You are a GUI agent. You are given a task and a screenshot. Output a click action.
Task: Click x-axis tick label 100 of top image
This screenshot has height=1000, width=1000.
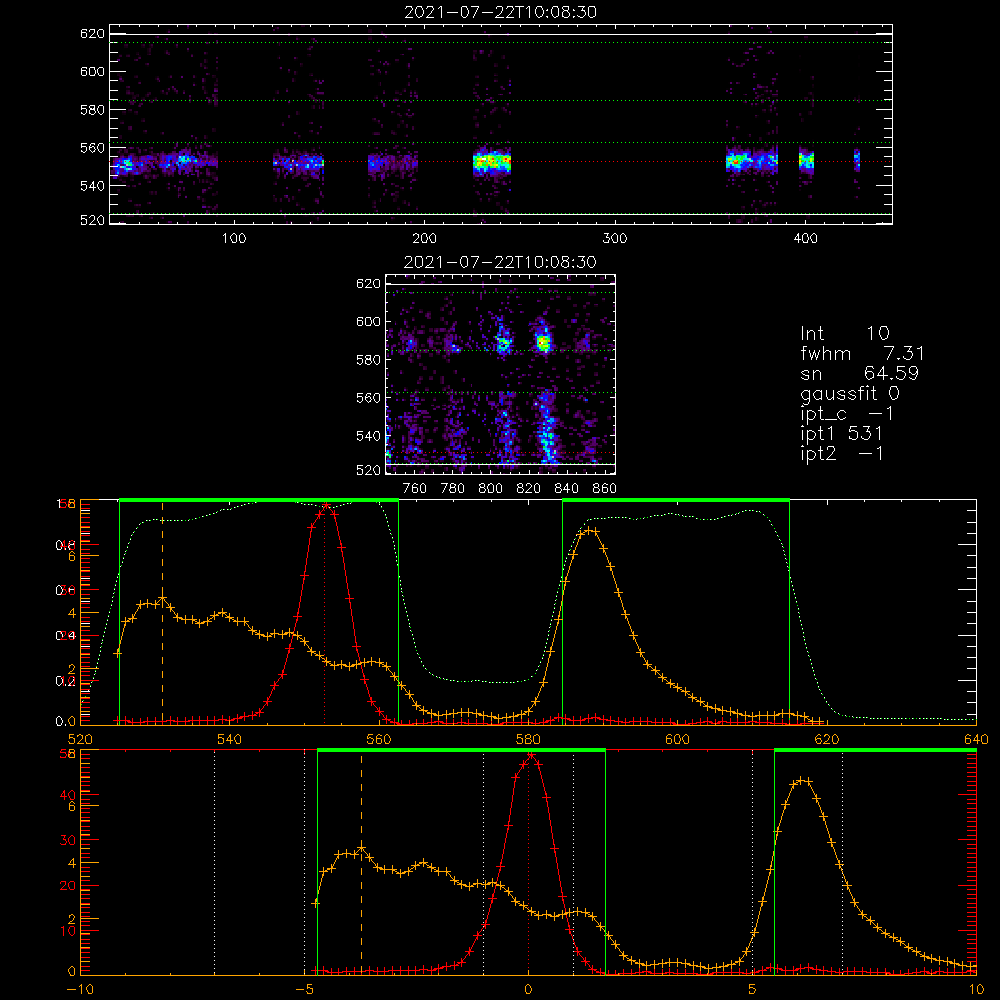point(234,239)
